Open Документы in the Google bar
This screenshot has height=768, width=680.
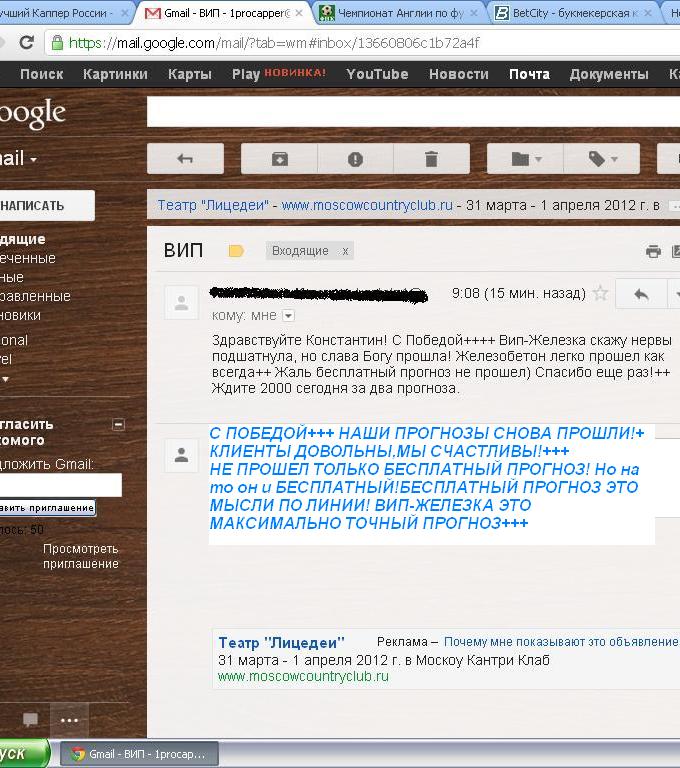tap(608, 74)
